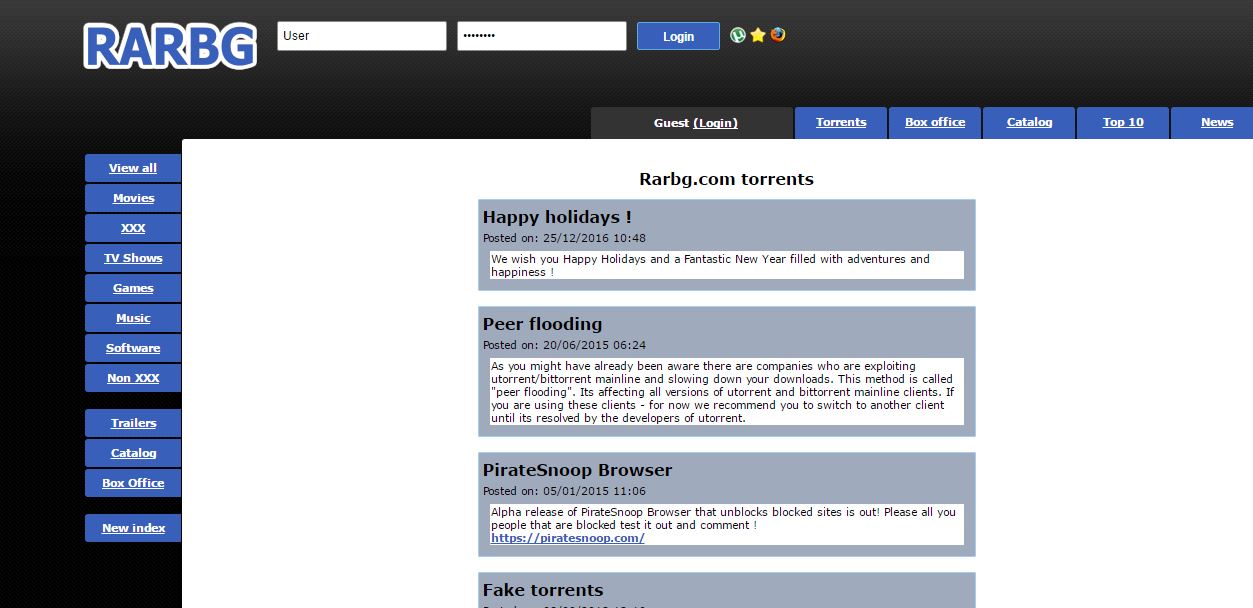Click the blue Login button
1253x608 pixels.
tap(678, 36)
